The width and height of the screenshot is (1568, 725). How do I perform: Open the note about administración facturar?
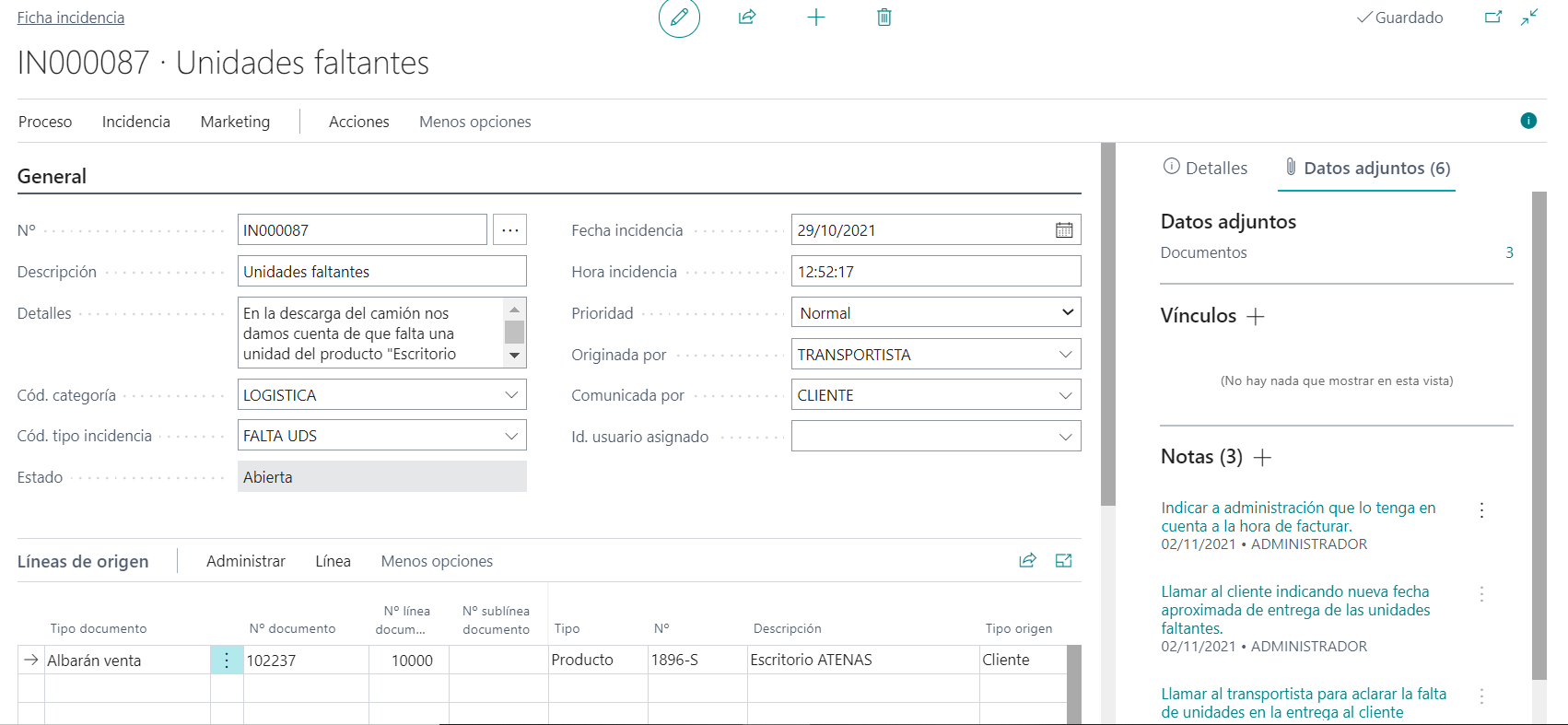[1297, 517]
